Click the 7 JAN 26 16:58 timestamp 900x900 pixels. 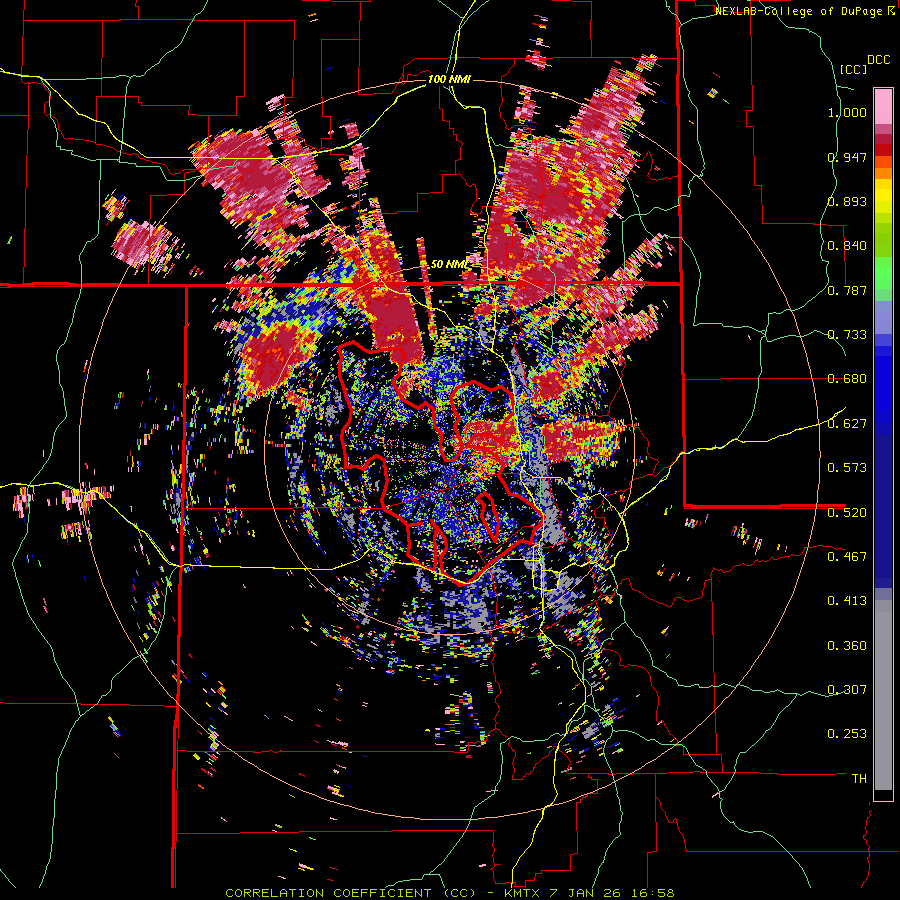point(612,893)
